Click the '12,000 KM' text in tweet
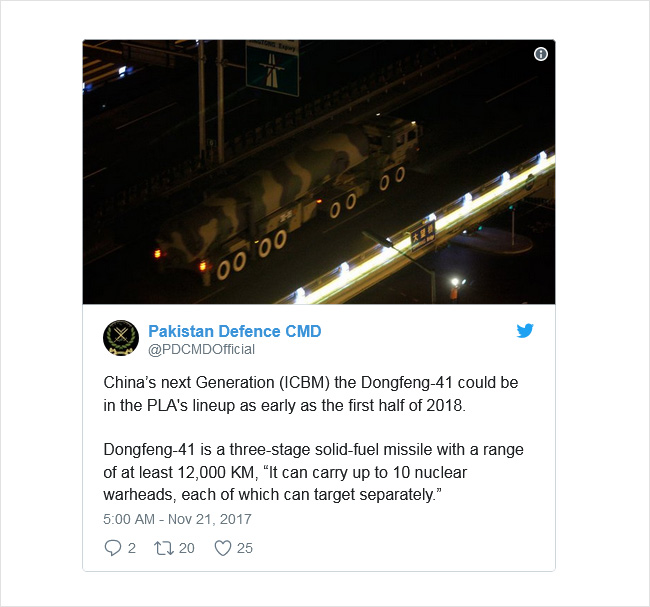Image resolution: width=650 pixels, height=607 pixels. pyautogui.click(x=215, y=472)
